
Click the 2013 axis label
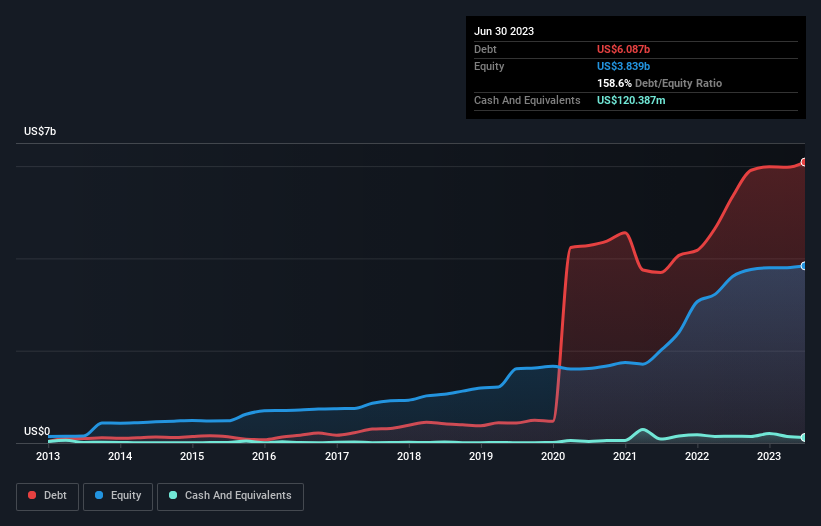[48, 456]
